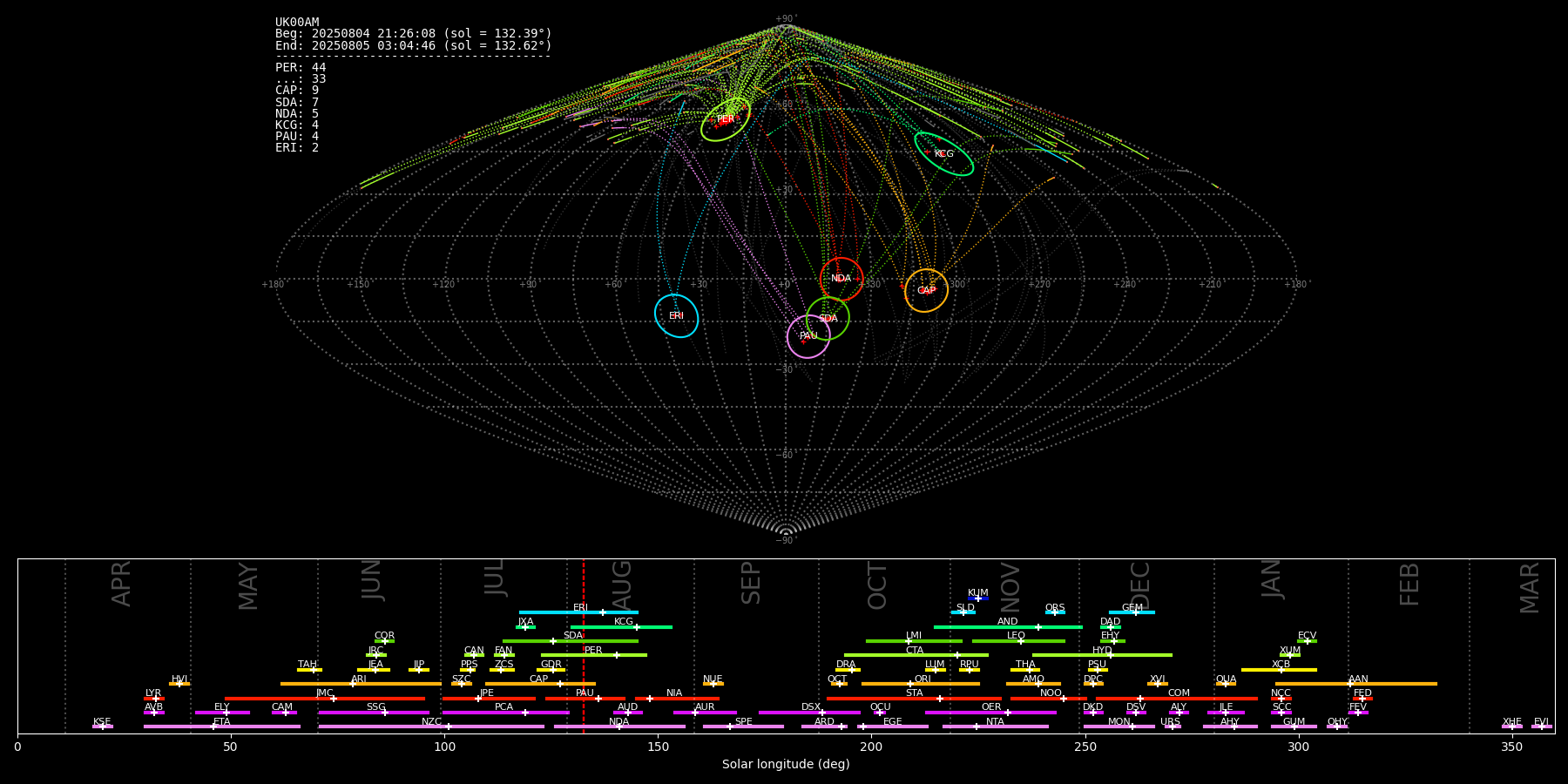This screenshot has width=1568, height=784.
Task: Select the End: 20250805 03:04:46 line
Action: click(414, 45)
